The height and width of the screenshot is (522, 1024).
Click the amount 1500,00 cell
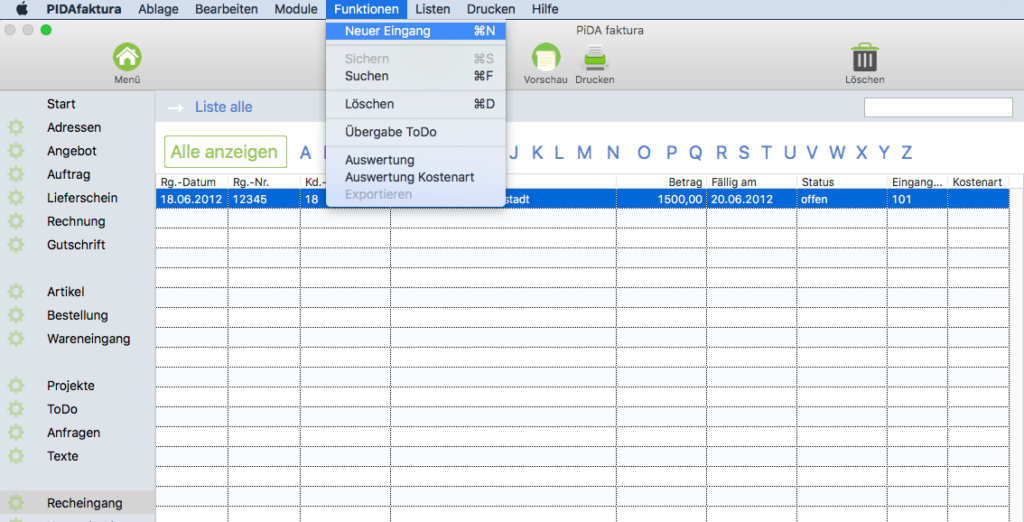click(661, 199)
